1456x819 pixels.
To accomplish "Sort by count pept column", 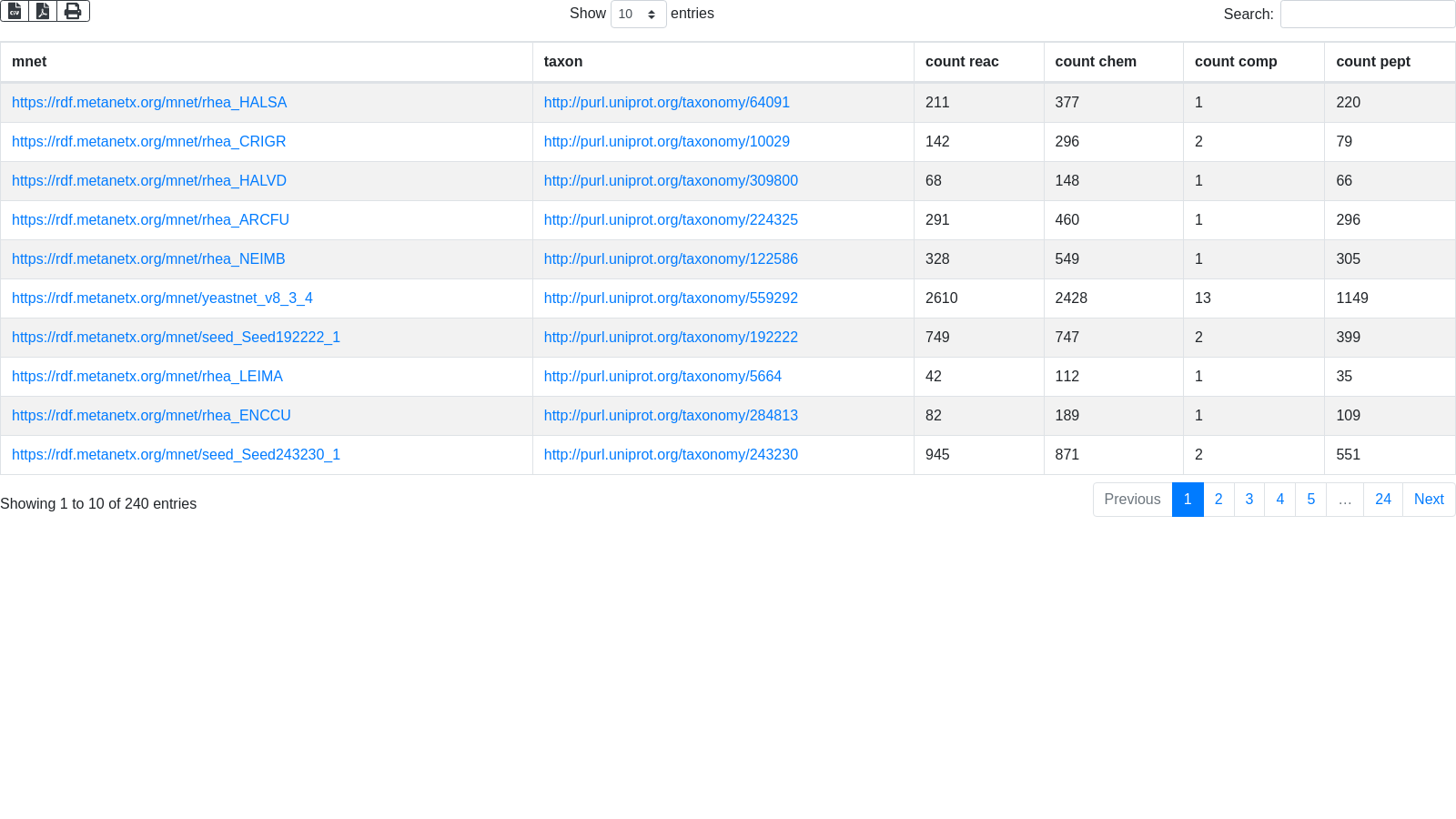I will tap(1373, 62).
